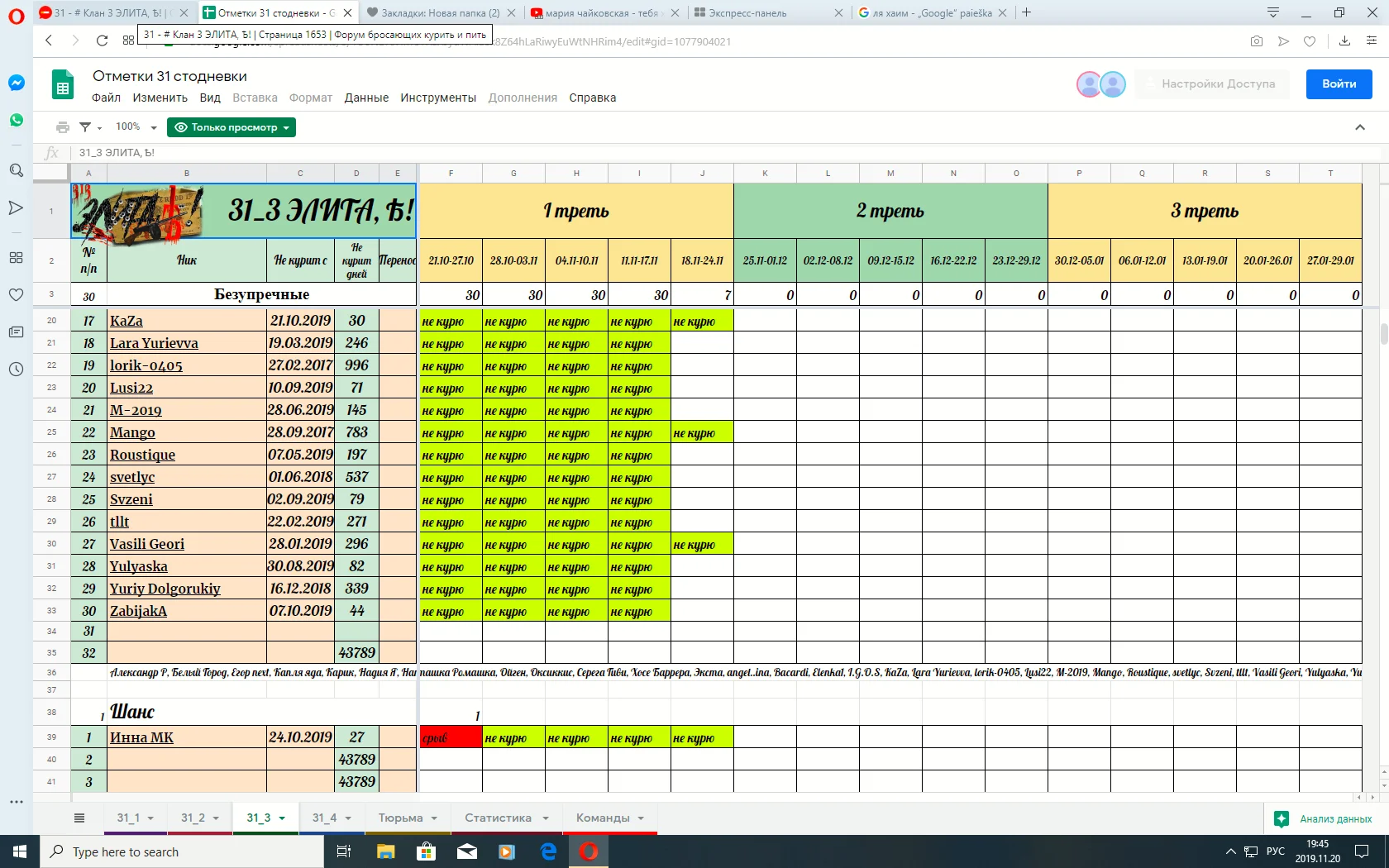
Task: Open Messenger in Opera sidebar
Action: click(16, 83)
